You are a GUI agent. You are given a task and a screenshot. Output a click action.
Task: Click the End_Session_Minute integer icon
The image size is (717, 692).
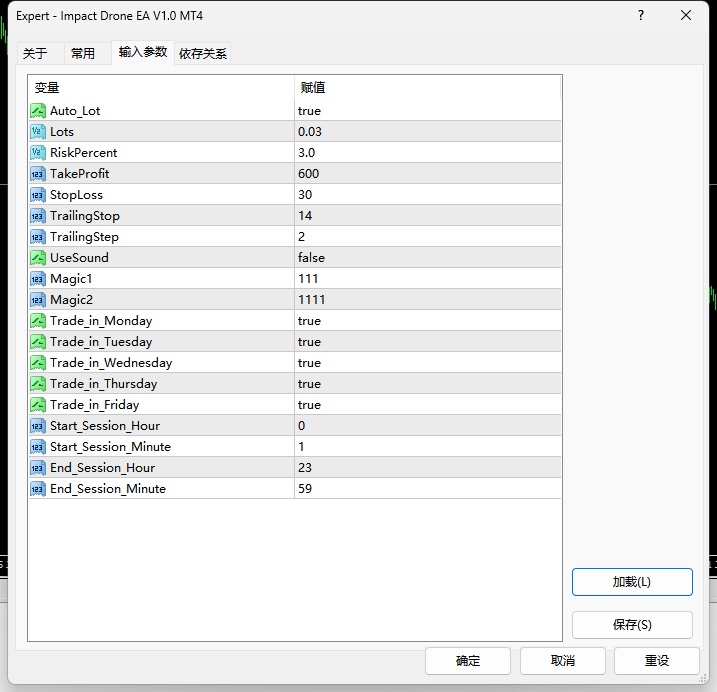pos(38,489)
